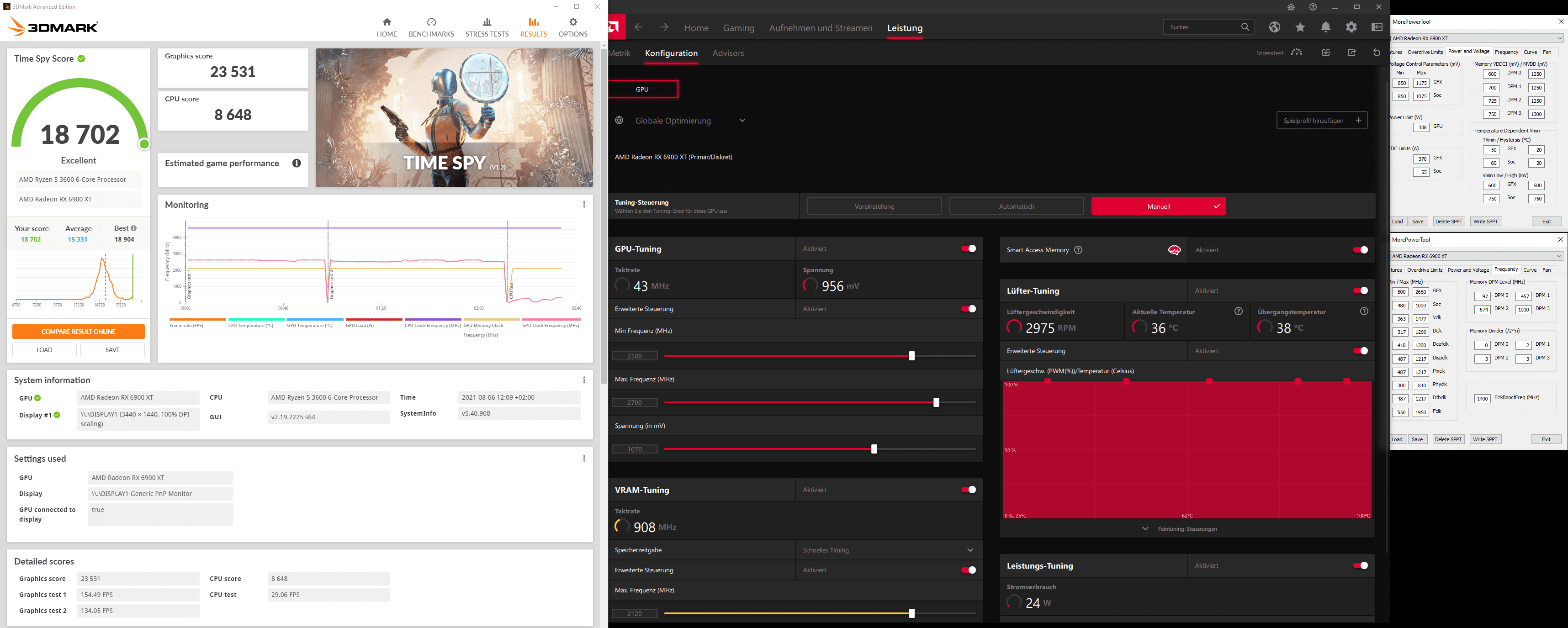Screen dimensions: 1568x628
Task: Open AMD settings gear icon
Action: tap(1351, 27)
